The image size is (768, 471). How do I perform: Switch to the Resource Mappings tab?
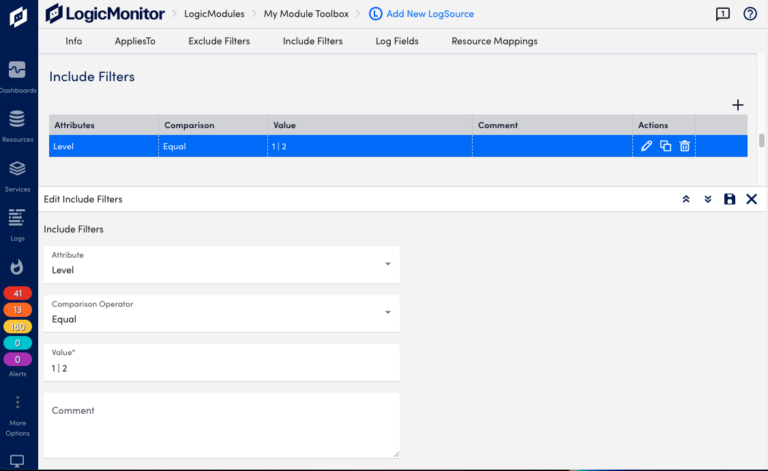(x=494, y=41)
